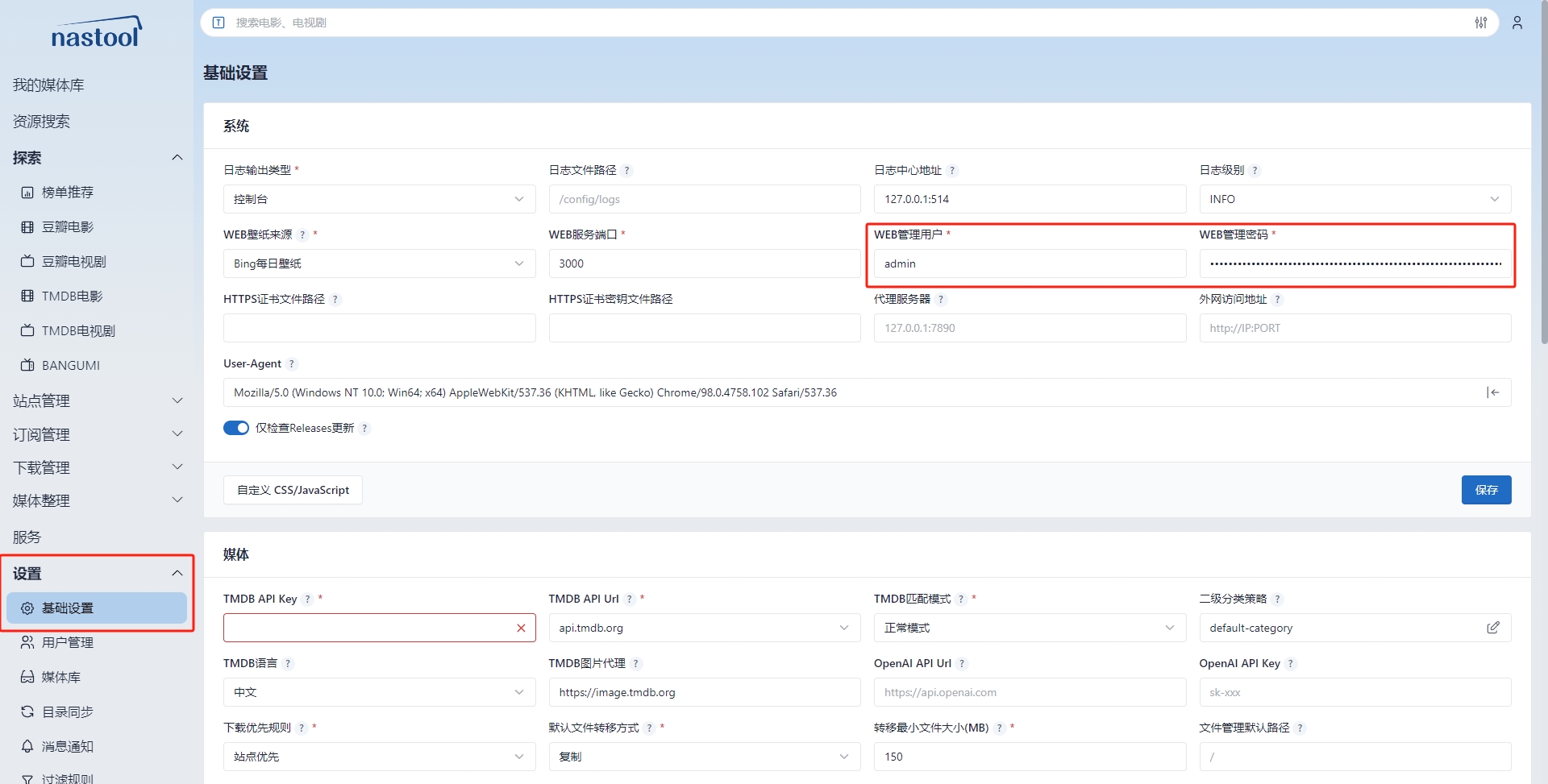Click the 保存 button
This screenshot has width=1548, height=784.
pyautogui.click(x=1486, y=490)
